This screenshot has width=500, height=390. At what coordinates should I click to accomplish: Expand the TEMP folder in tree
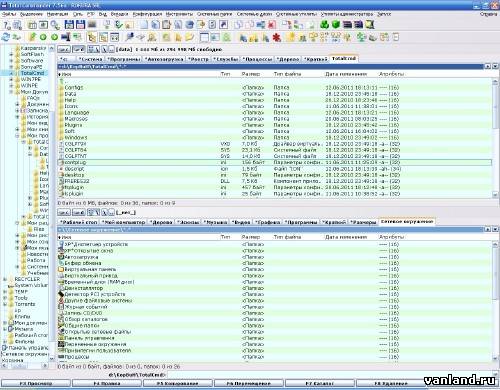coord(5,292)
